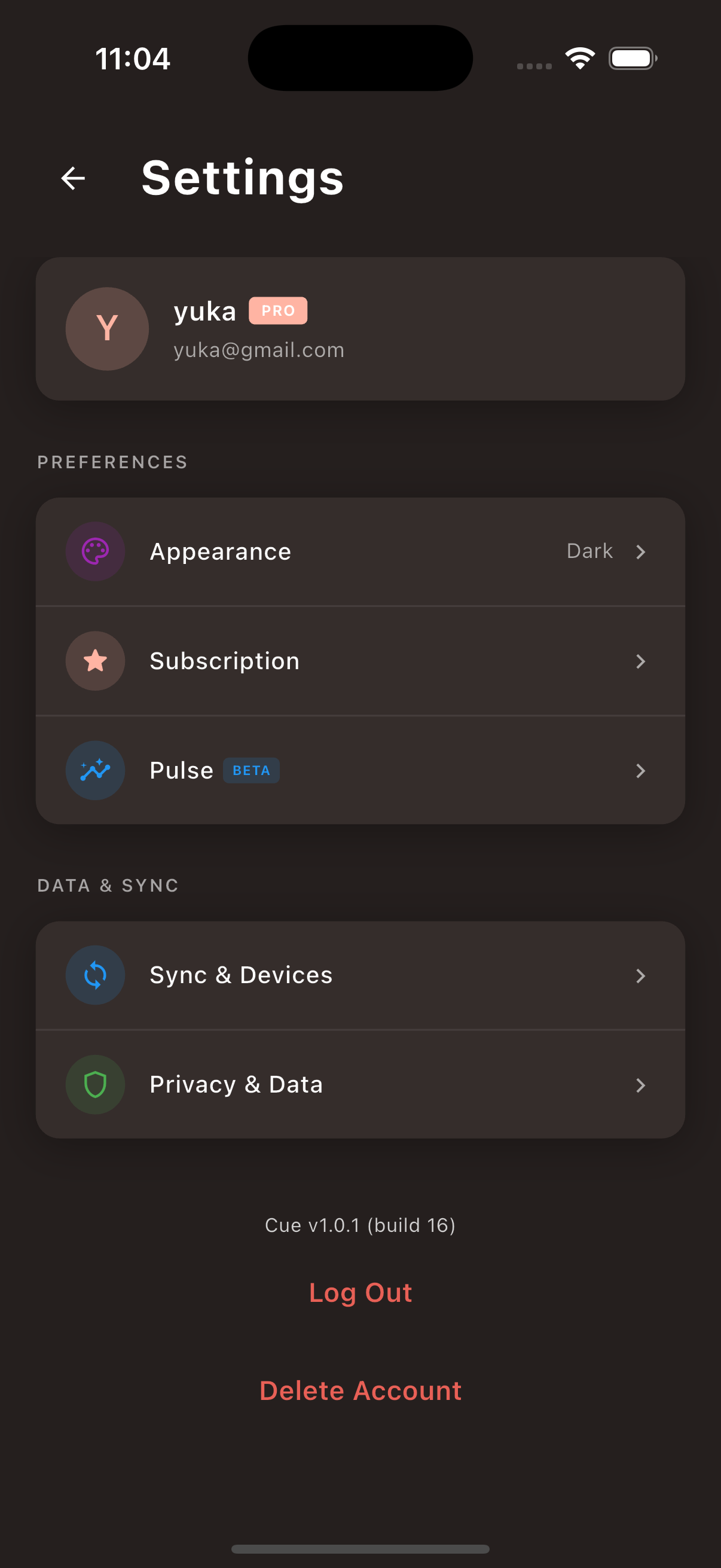Tap the PRO badge next to yuka
Screen dimensions: 721x1568
[278, 311]
